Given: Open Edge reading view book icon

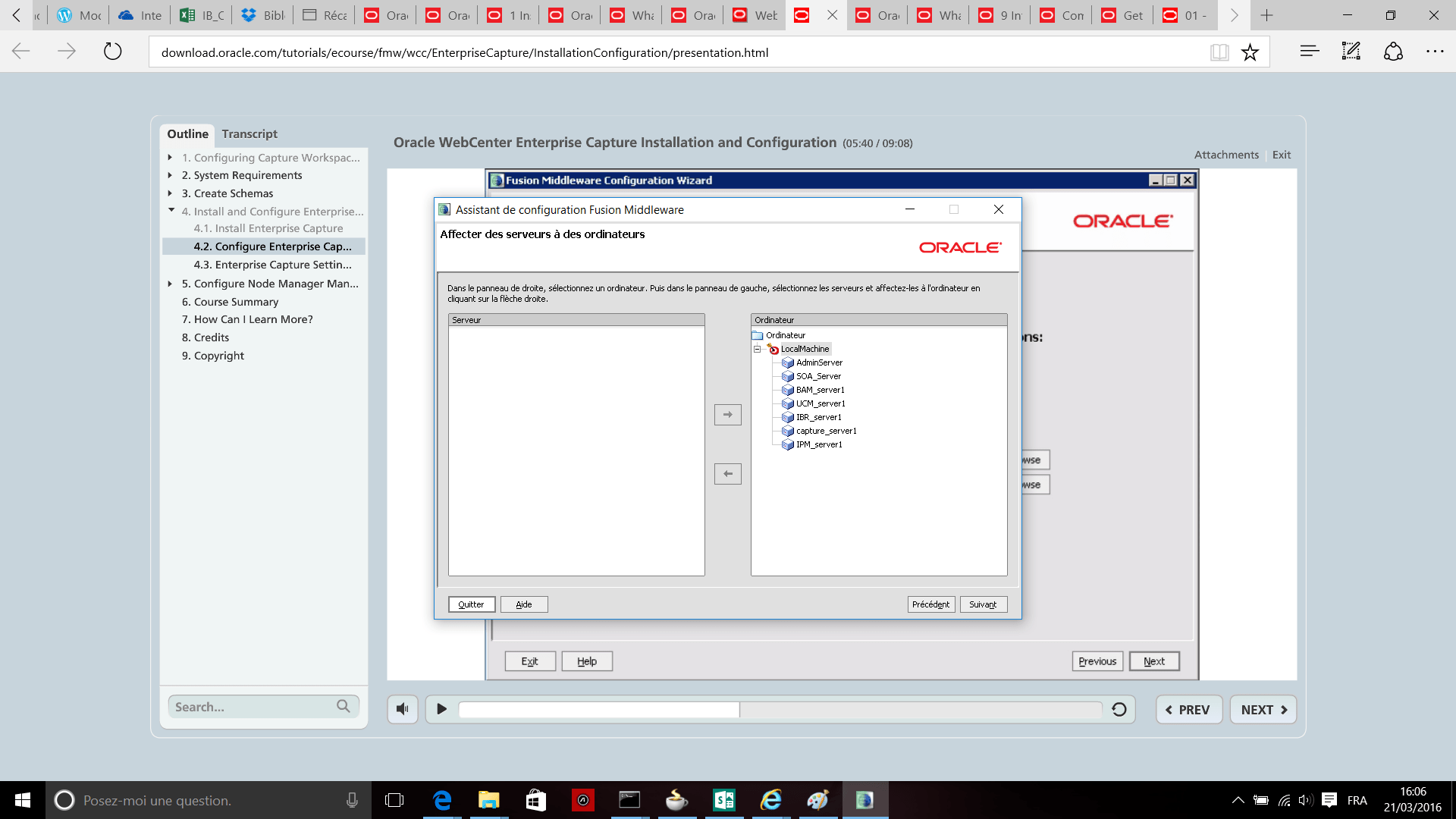Looking at the screenshot, I should (x=1219, y=52).
